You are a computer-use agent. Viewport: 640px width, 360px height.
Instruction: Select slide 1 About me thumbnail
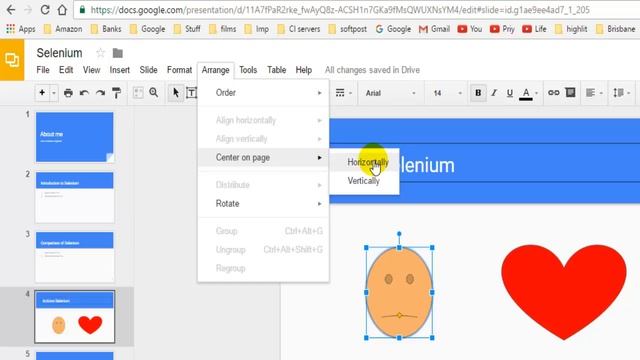(x=75, y=137)
